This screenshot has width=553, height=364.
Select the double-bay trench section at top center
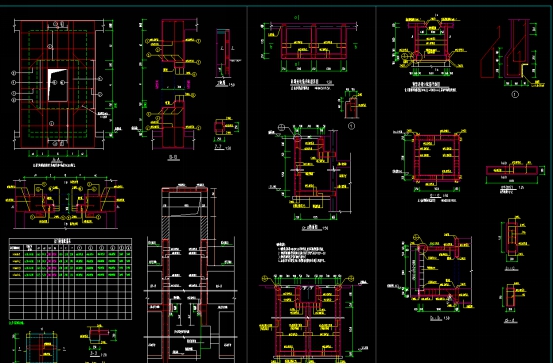[313, 42]
